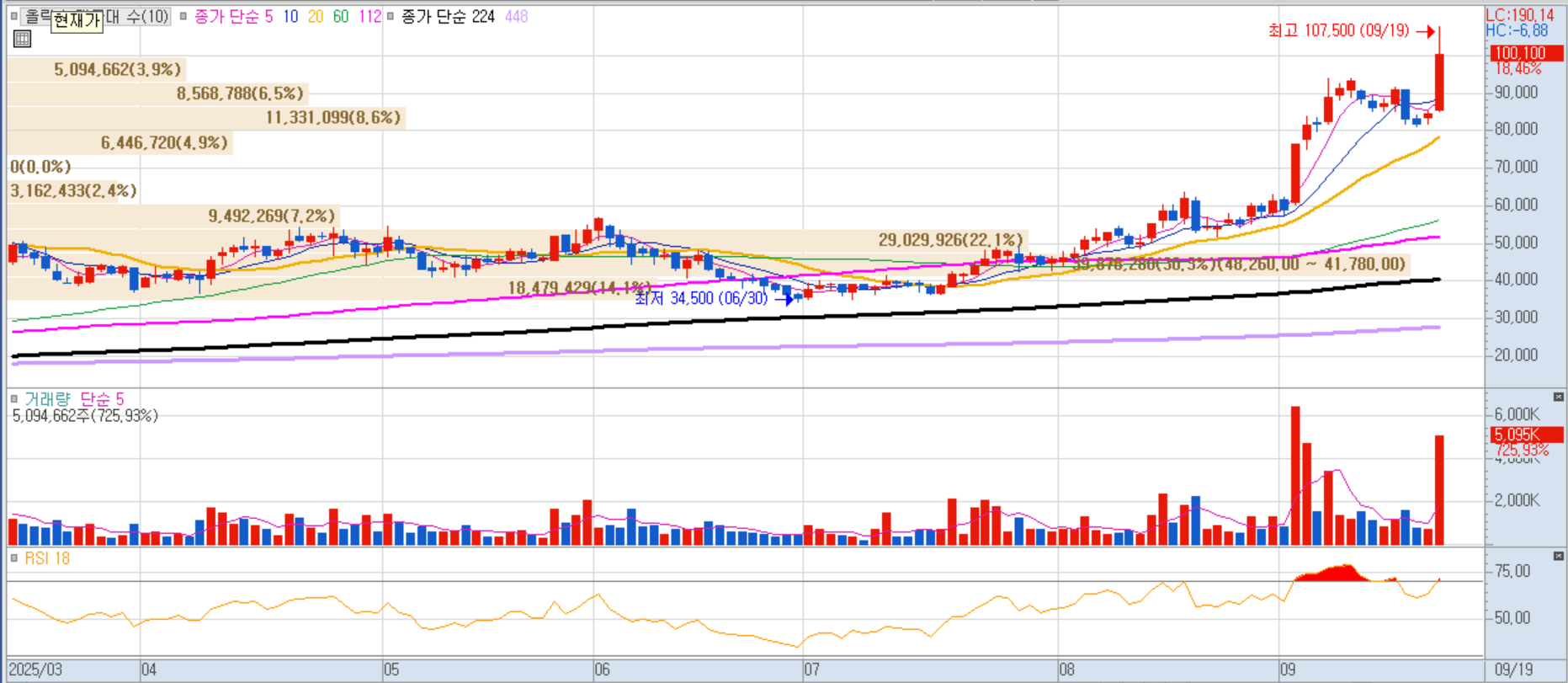This screenshot has height=683, width=1568.
Task: Click the 48,260.00 ~ 41,780.00 price range label
Action: [1312, 264]
